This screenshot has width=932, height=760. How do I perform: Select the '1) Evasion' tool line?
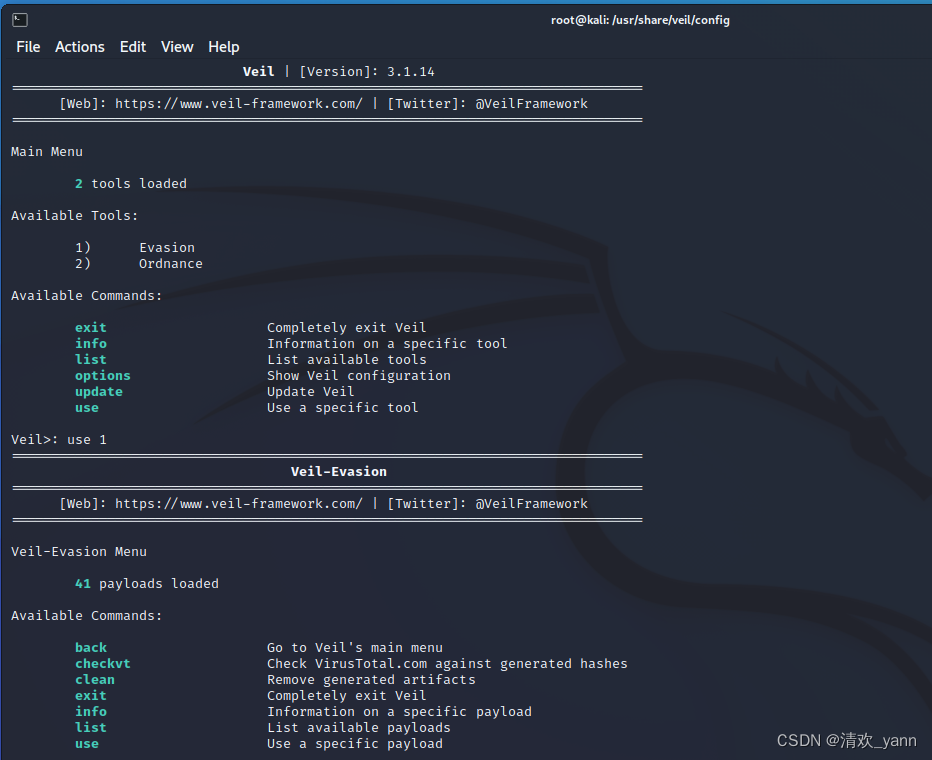[135, 248]
